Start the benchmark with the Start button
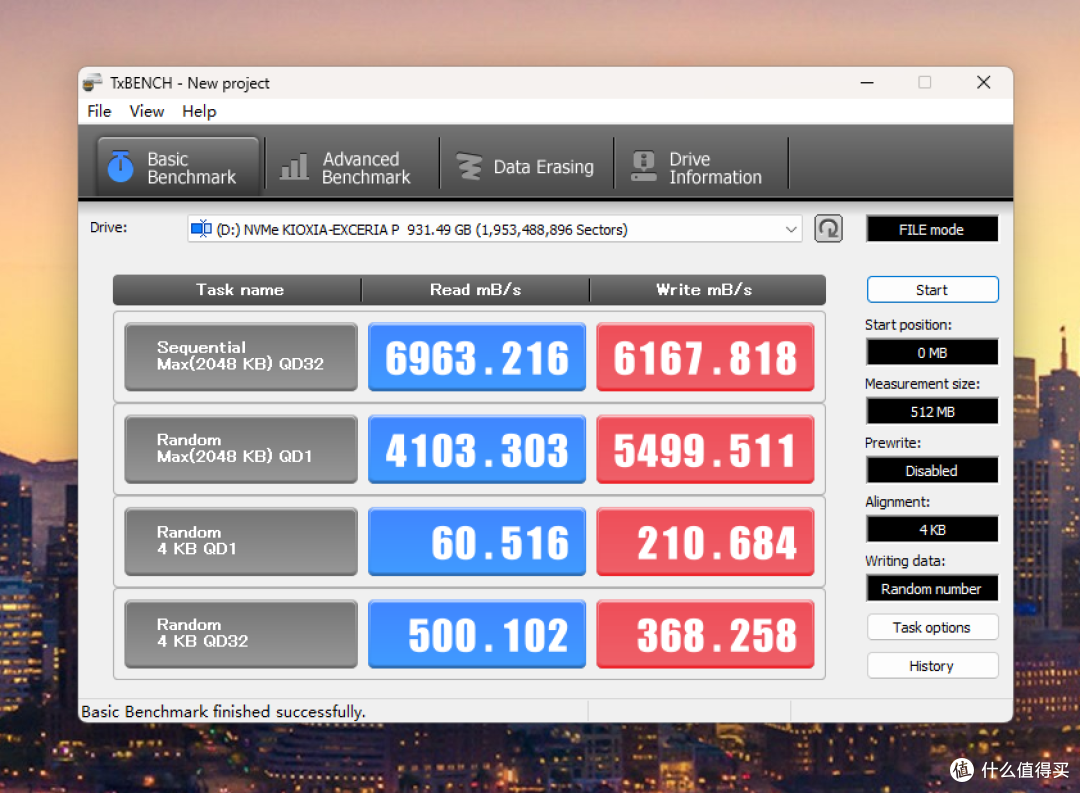Viewport: 1080px width, 793px height. 932,290
